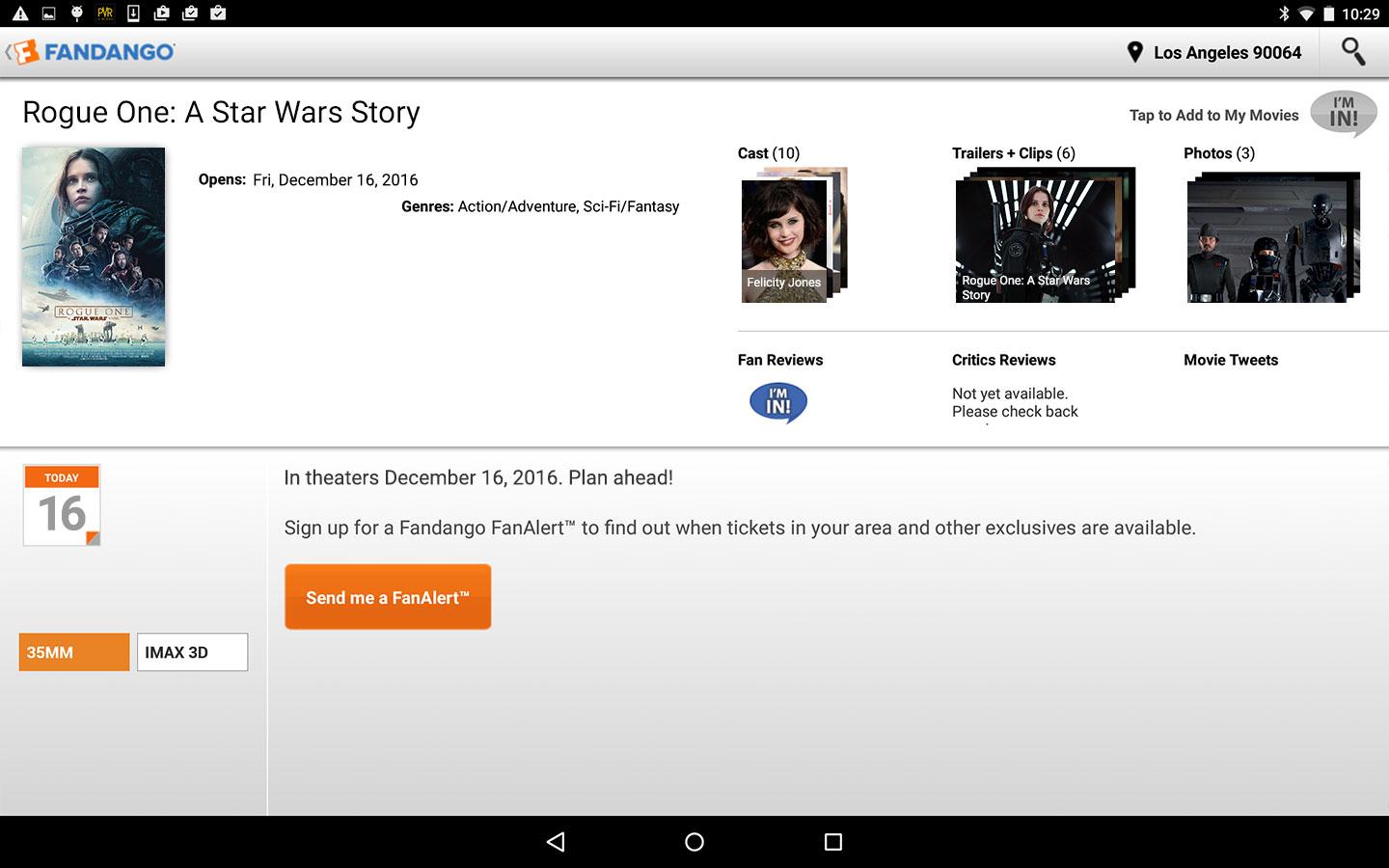Screen dimensions: 1389x868
Task: Open the Movie Tweets tab
Action: (x=1231, y=360)
